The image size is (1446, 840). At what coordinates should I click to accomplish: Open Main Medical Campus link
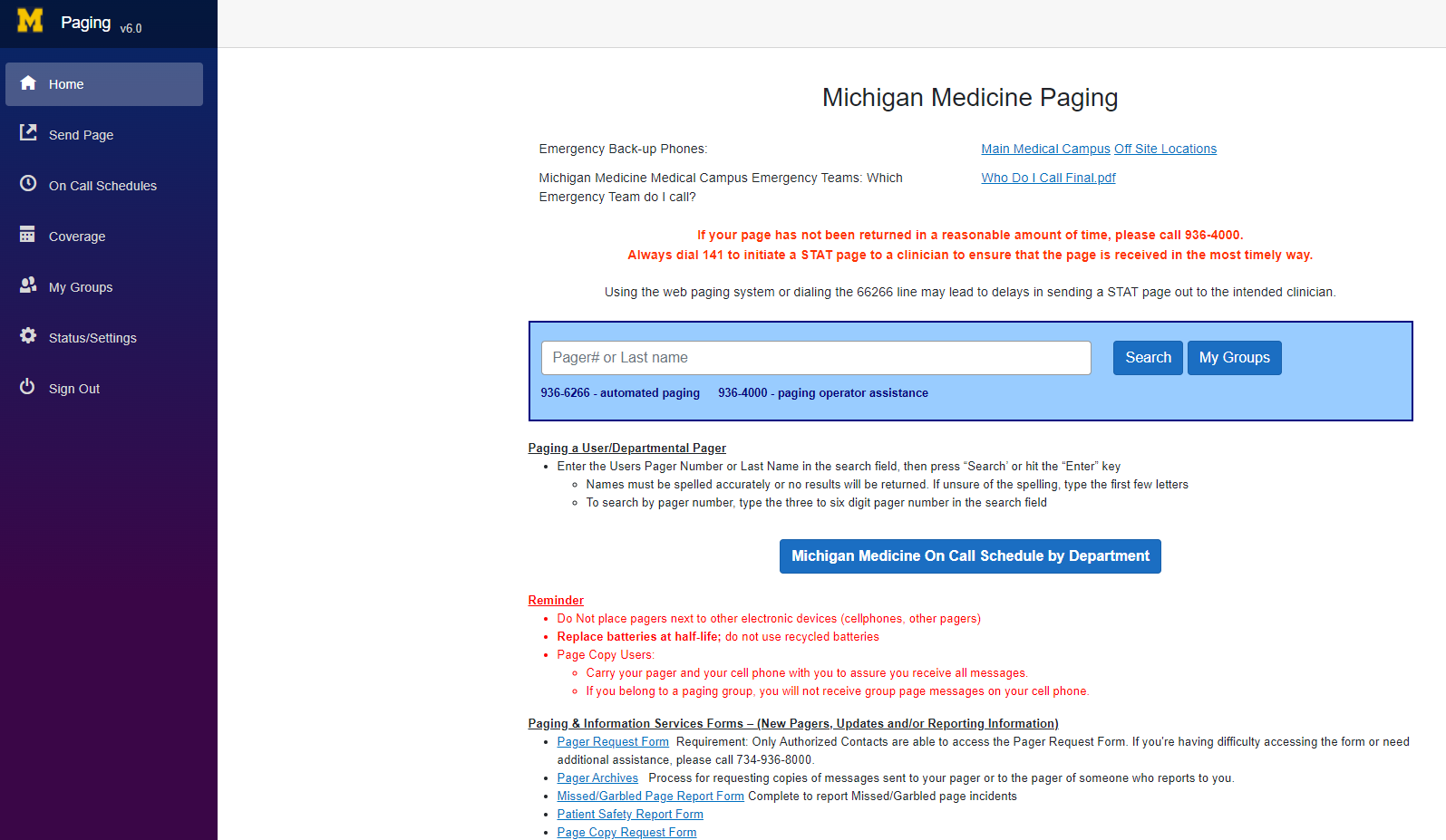point(1045,149)
